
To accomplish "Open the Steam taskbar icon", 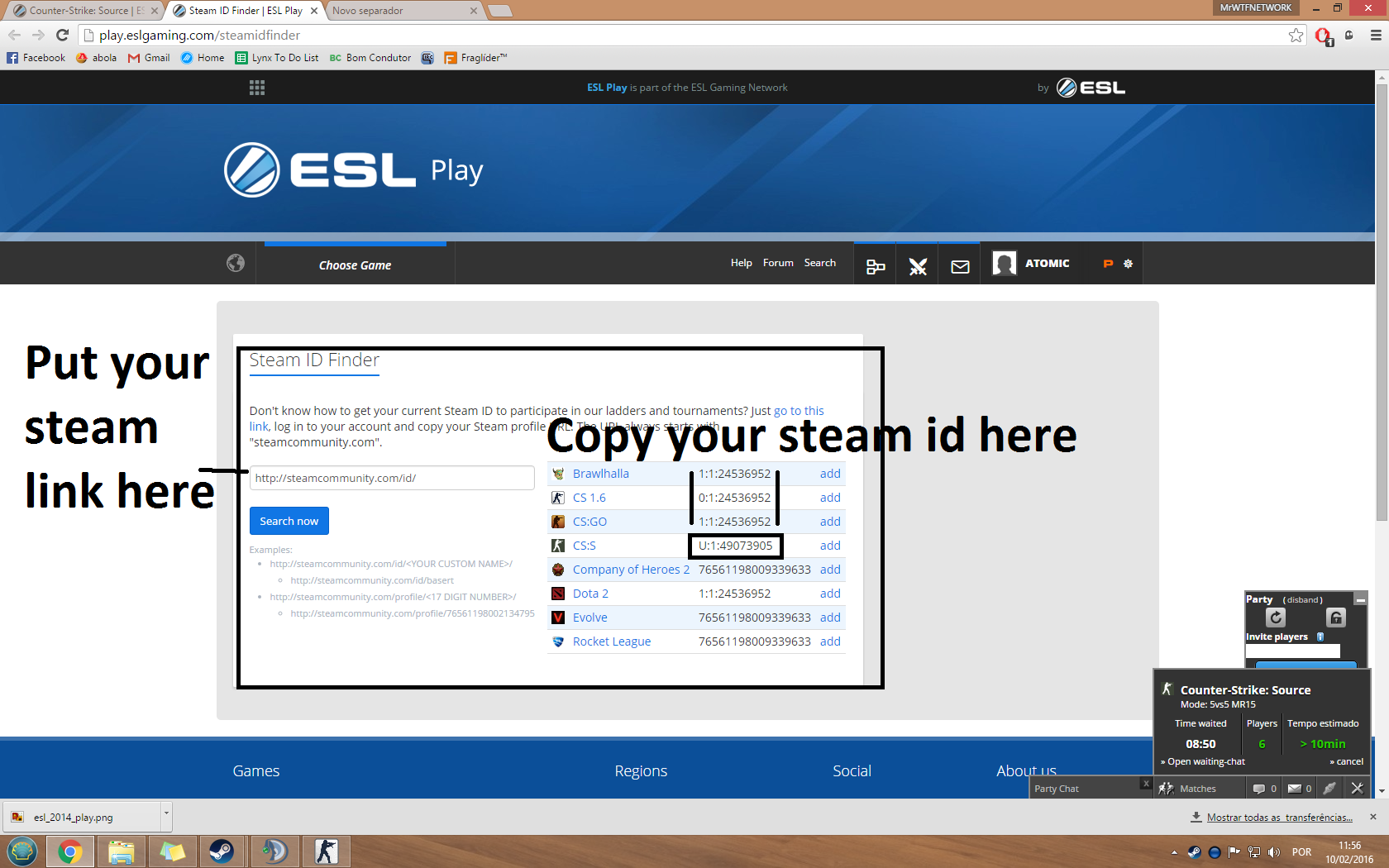I will (221, 851).
